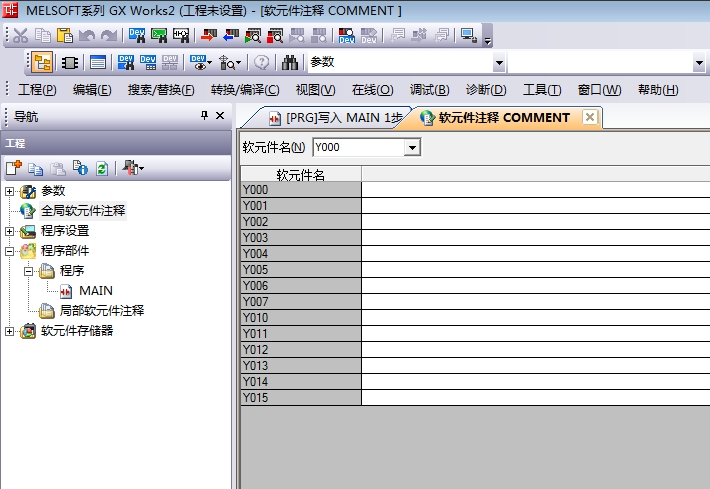Close the 软元件注释 COMMENT tab
The height and width of the screenshot is (489, 710).
[x=590, y=117]
